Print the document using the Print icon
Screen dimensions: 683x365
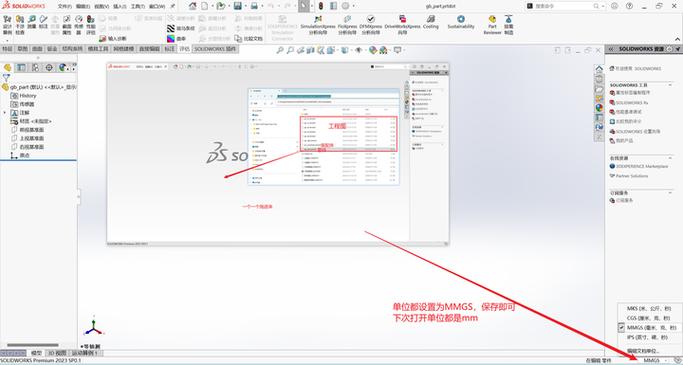tap(254, 6)
